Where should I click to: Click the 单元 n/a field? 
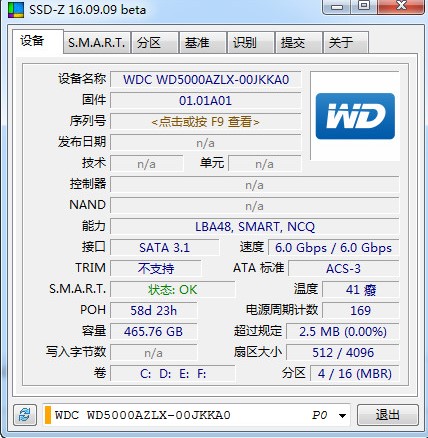[x=265, y=164]
